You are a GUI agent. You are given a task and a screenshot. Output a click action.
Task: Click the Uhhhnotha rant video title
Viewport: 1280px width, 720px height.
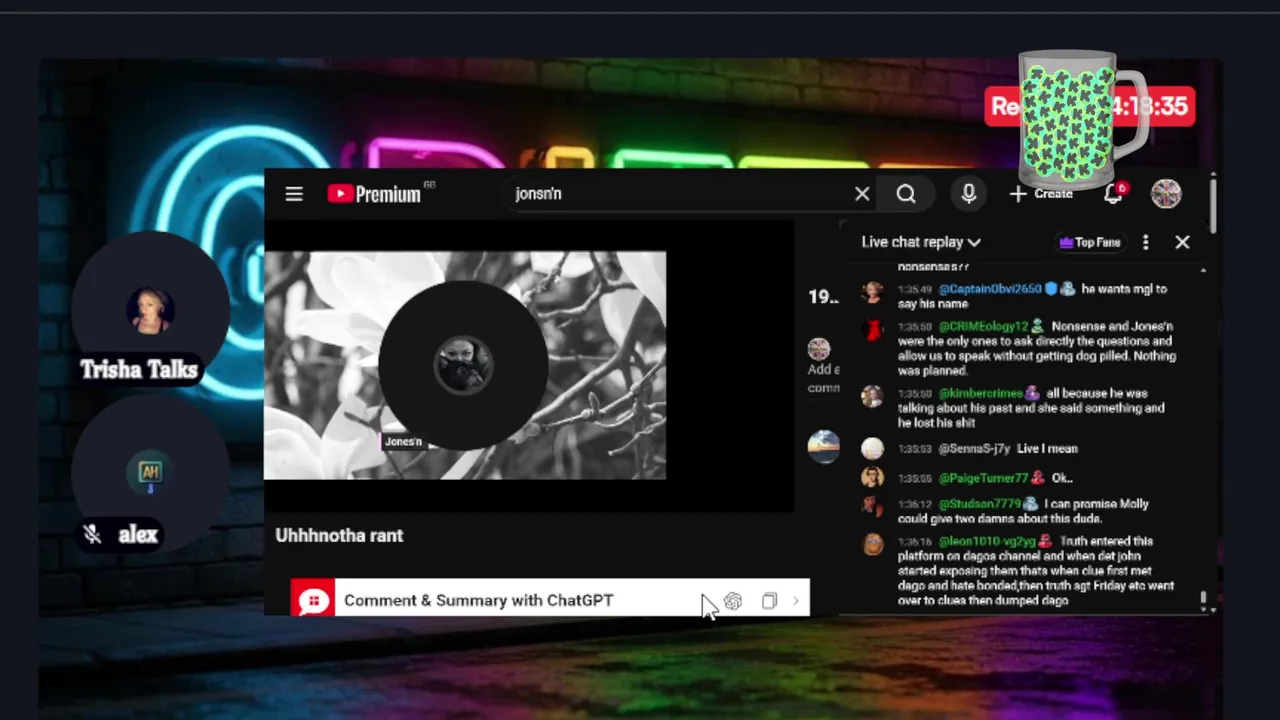(x=339, y=536)
